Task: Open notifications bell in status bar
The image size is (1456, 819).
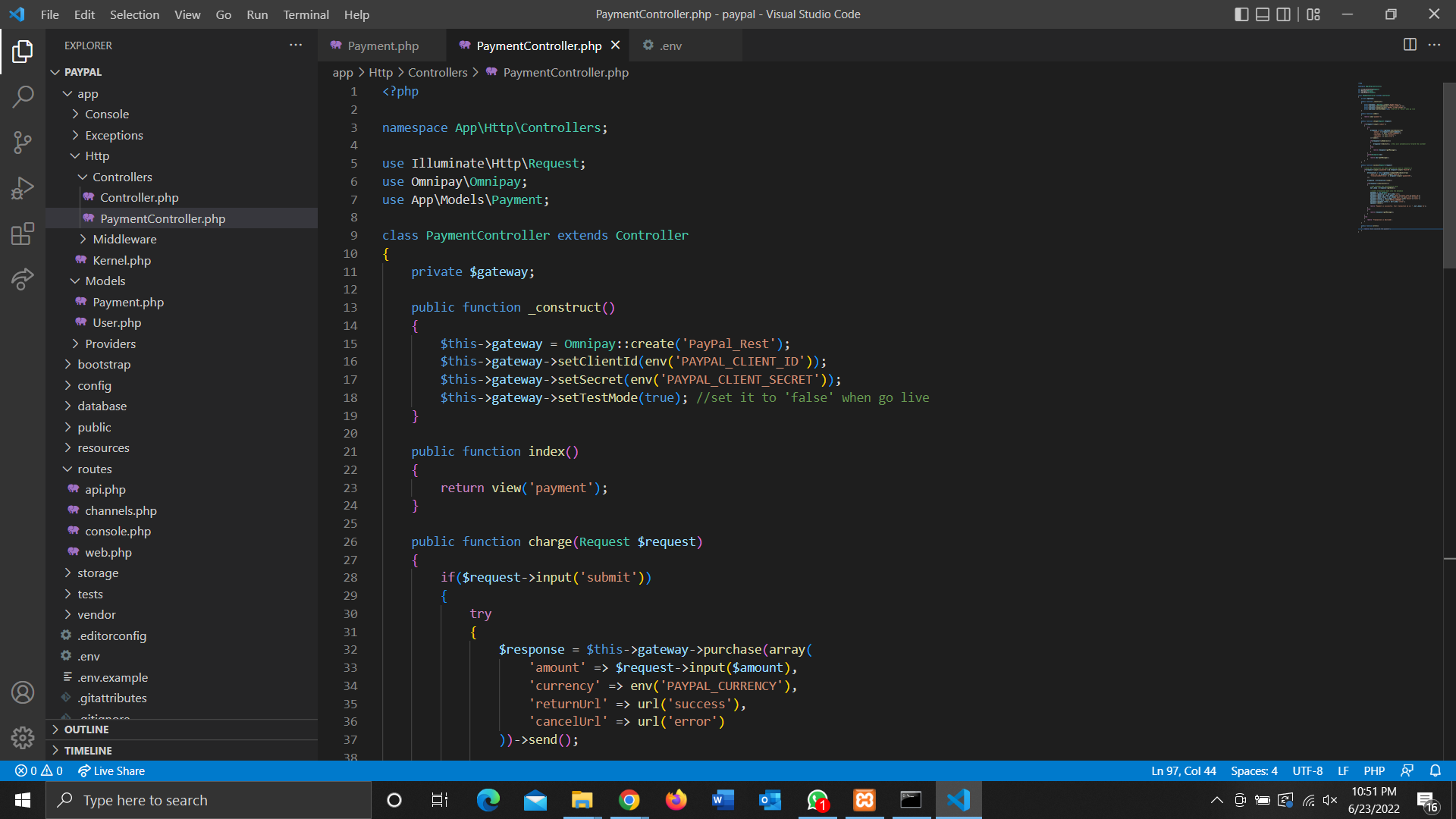Action: pyautogui.click(x=1435, y=770)
